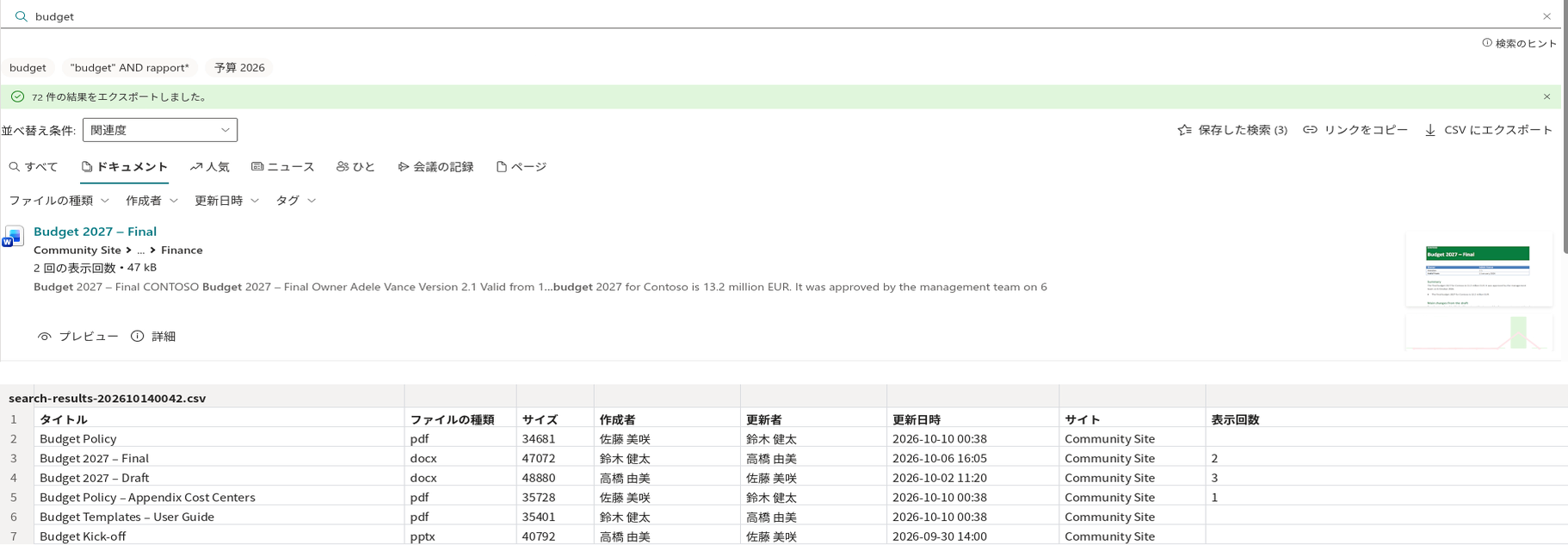Viewport: 1568px width, 545px height.
Task: Open 検索のヒント search tips
Action: click(1519, 43)
